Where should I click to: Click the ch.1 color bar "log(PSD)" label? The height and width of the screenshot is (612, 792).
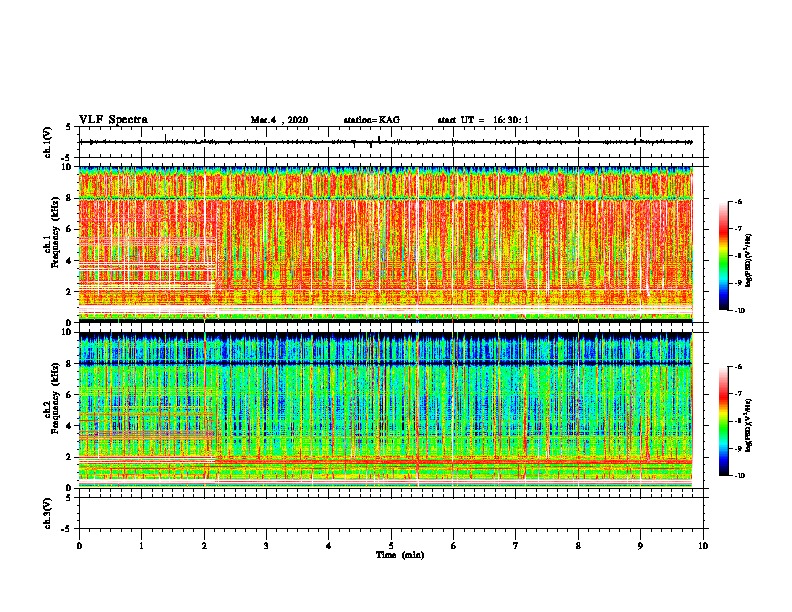(749, 260)
